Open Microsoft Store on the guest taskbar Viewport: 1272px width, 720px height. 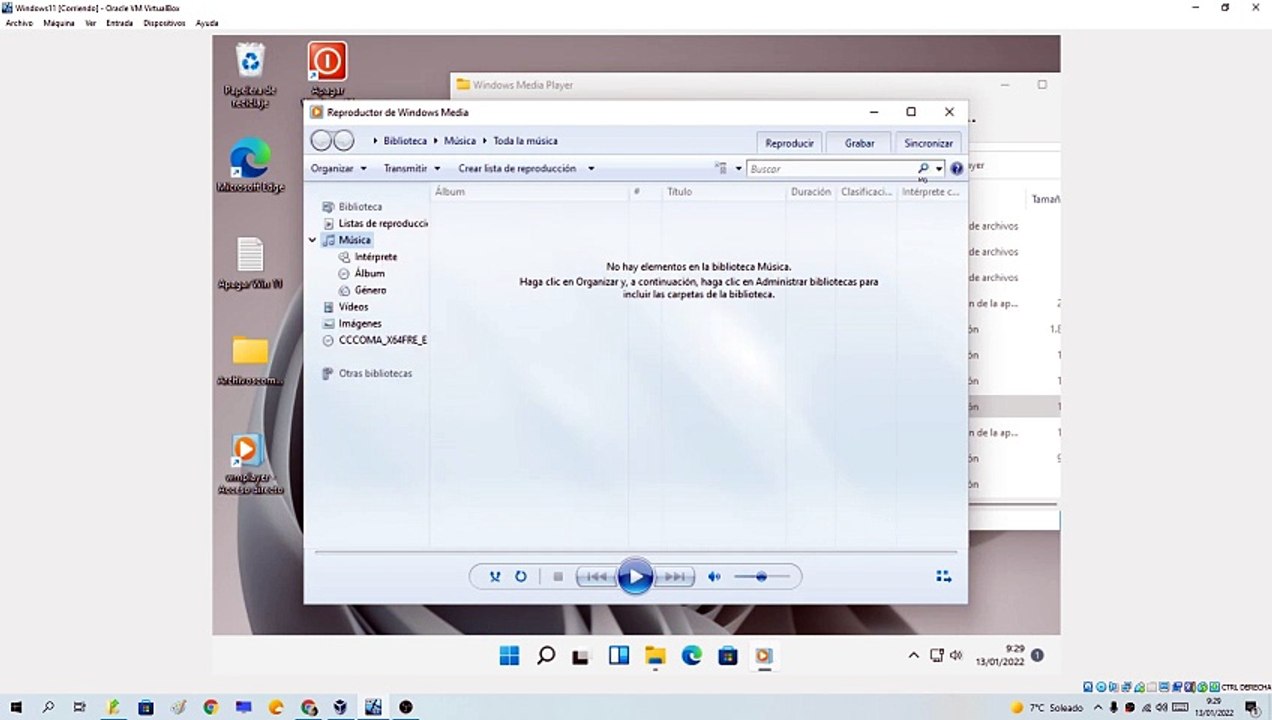click(x=728, y=656)
